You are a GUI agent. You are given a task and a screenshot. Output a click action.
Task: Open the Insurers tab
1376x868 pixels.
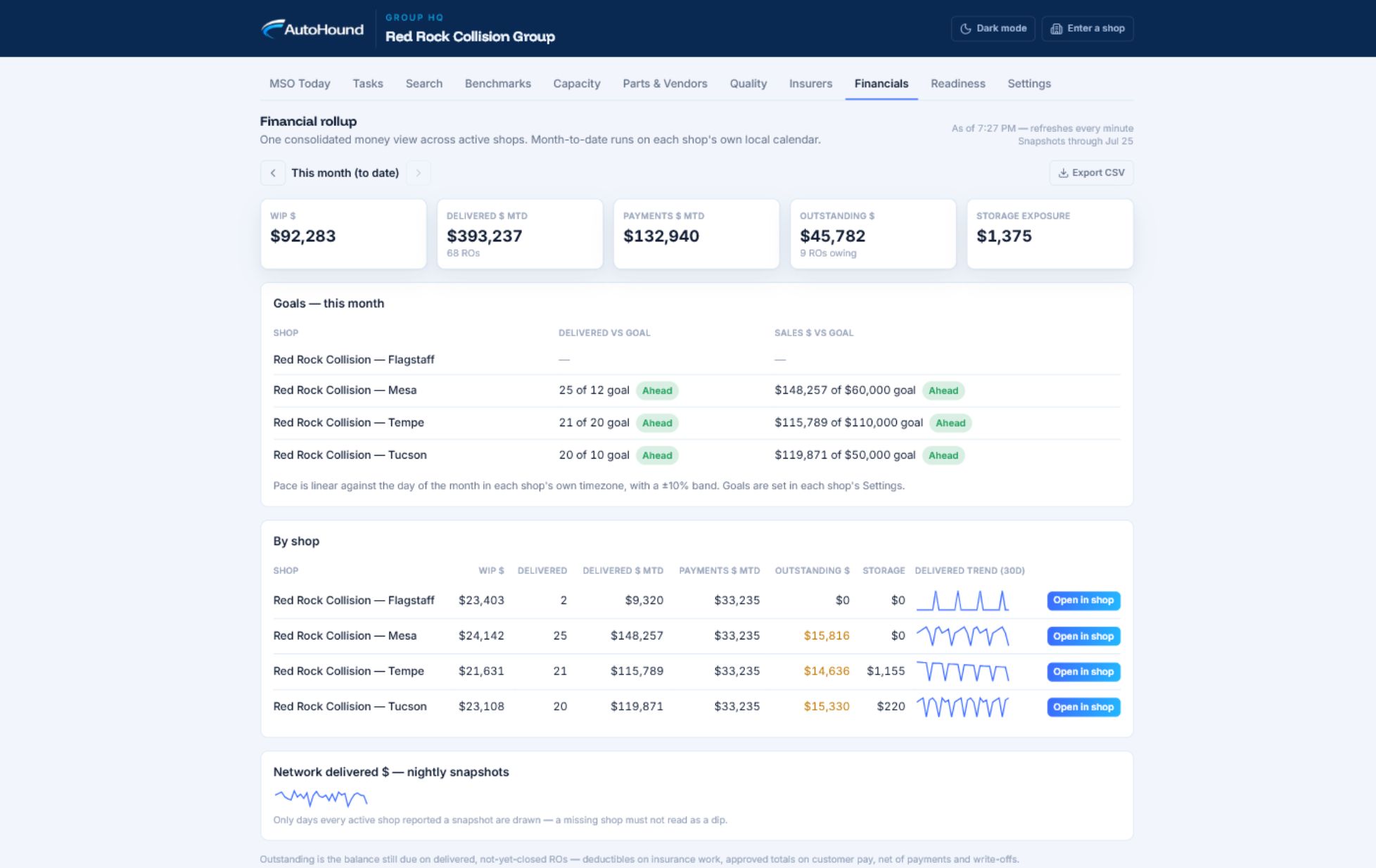(810, 84)
